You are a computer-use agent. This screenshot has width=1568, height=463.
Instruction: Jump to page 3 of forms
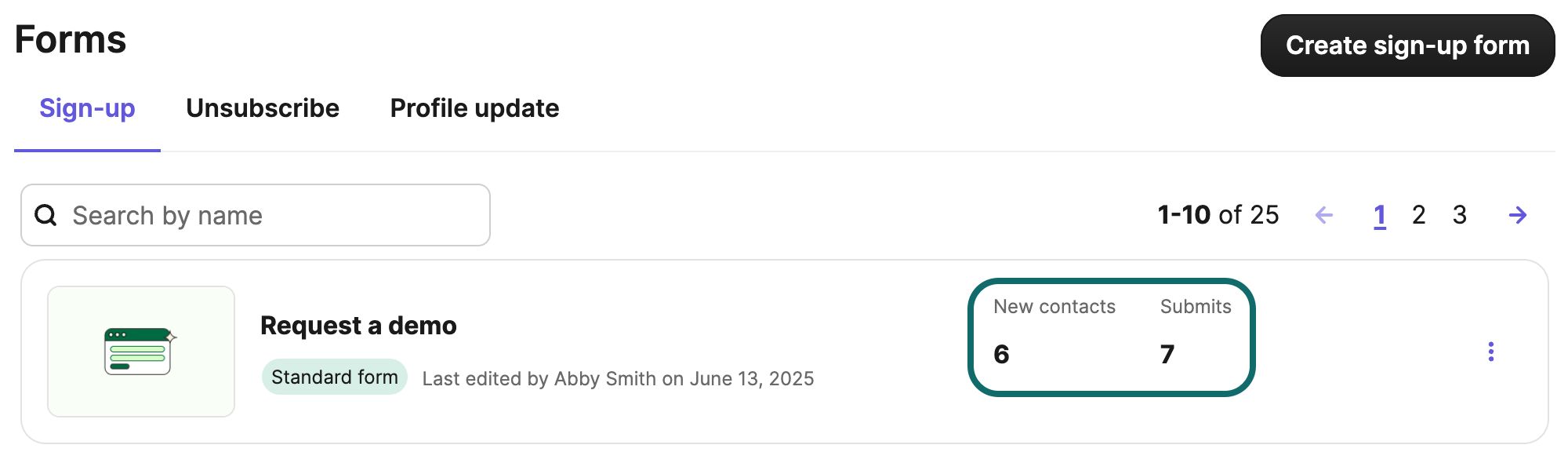pyautogui.click(x=1459, y=215)
